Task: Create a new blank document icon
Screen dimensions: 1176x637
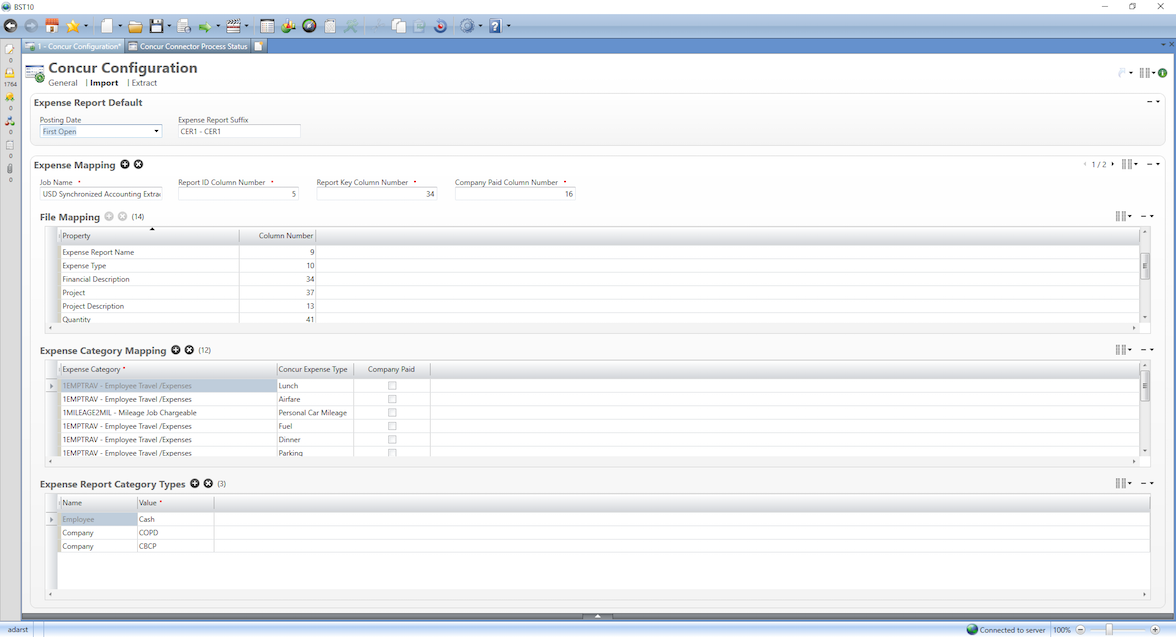Action: coord(107,26)
